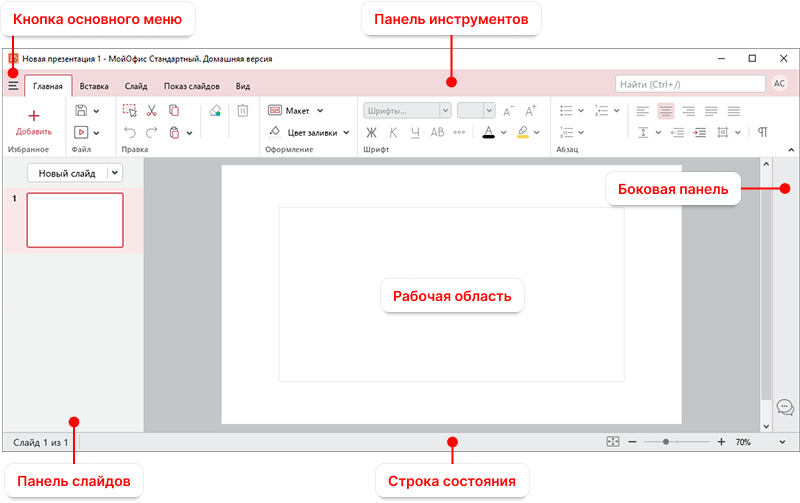This screenshot has height=503, width=800.
Task: Open the main menu hamburger button
Action: coord(13,86)
